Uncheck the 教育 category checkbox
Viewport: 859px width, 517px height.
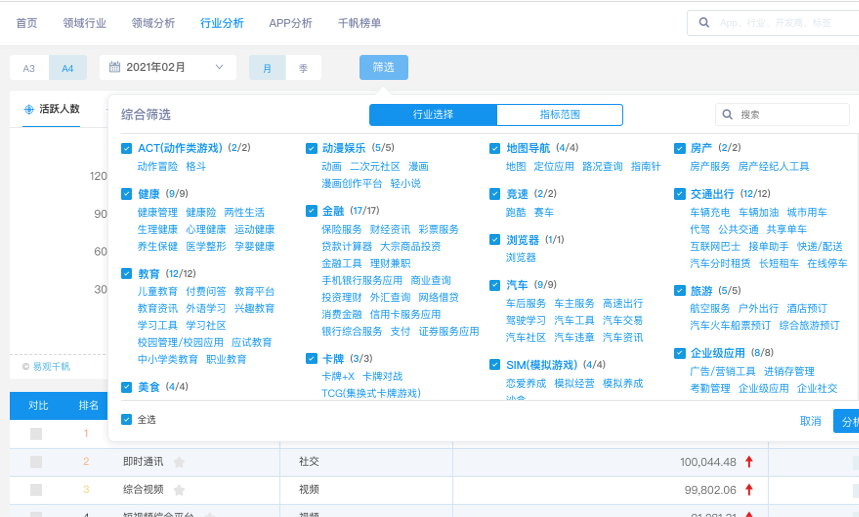click(127, 273)
